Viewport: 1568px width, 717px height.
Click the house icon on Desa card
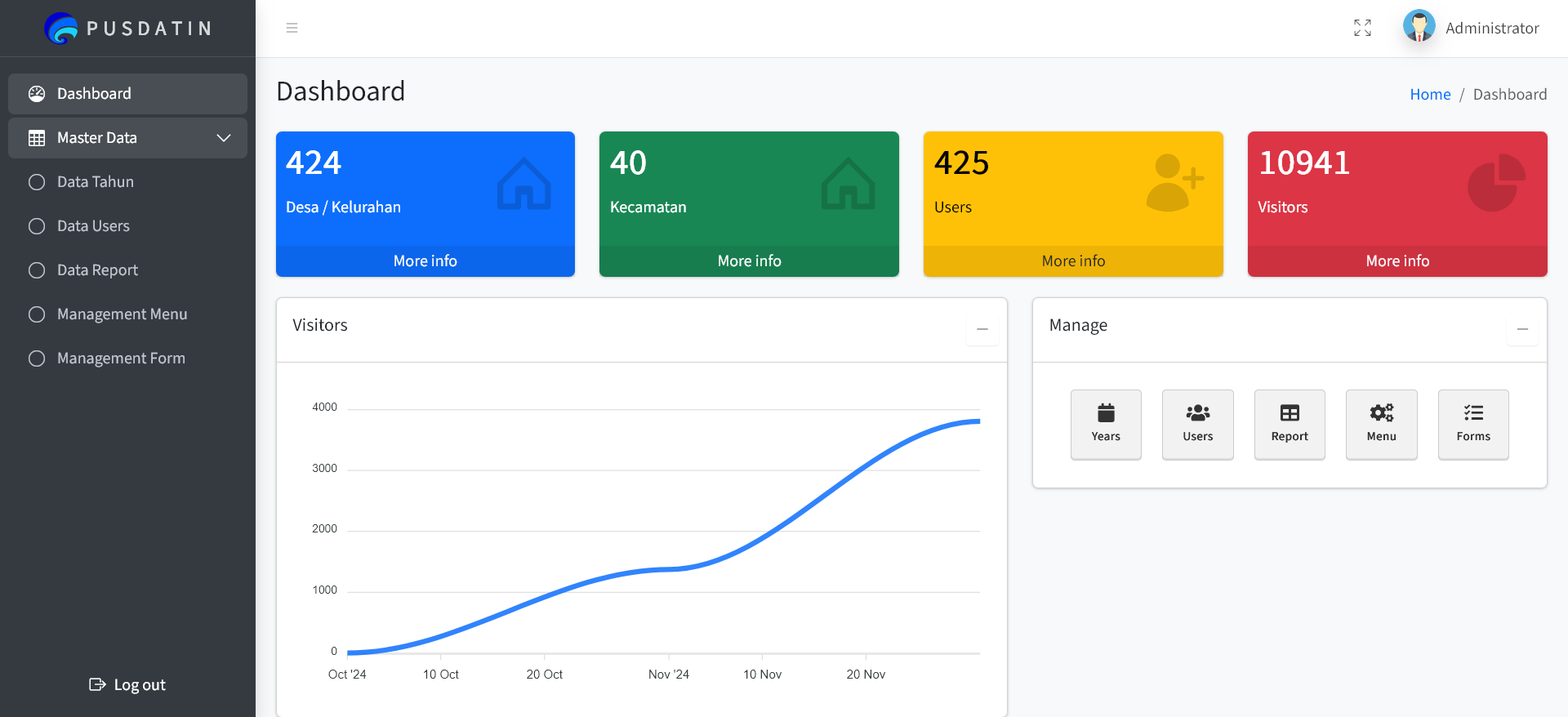pos(524,184)
